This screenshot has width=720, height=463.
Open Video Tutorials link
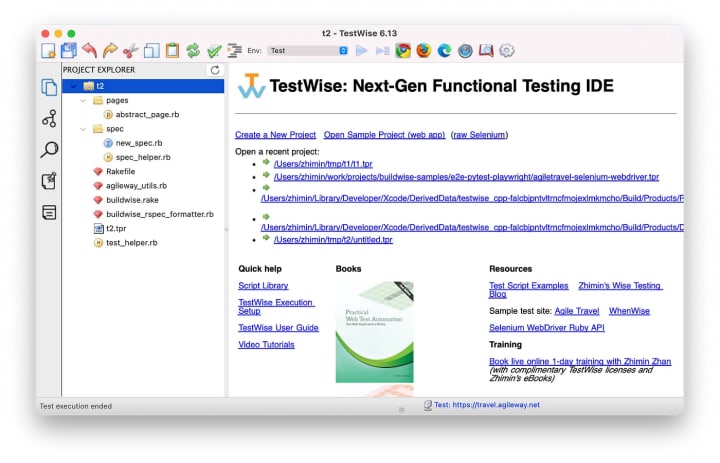pyautogui.click(x=266, y=345)
